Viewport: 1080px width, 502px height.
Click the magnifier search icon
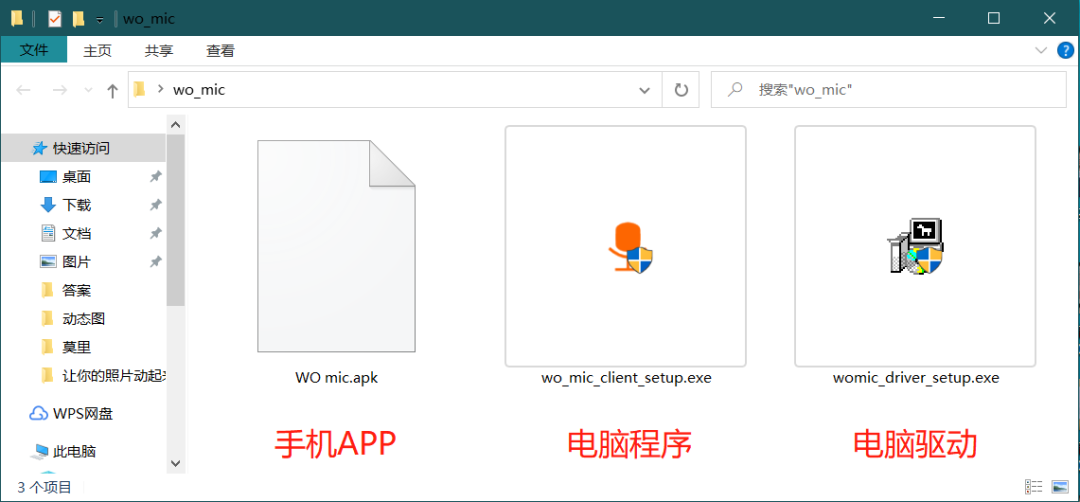(736, 90)
